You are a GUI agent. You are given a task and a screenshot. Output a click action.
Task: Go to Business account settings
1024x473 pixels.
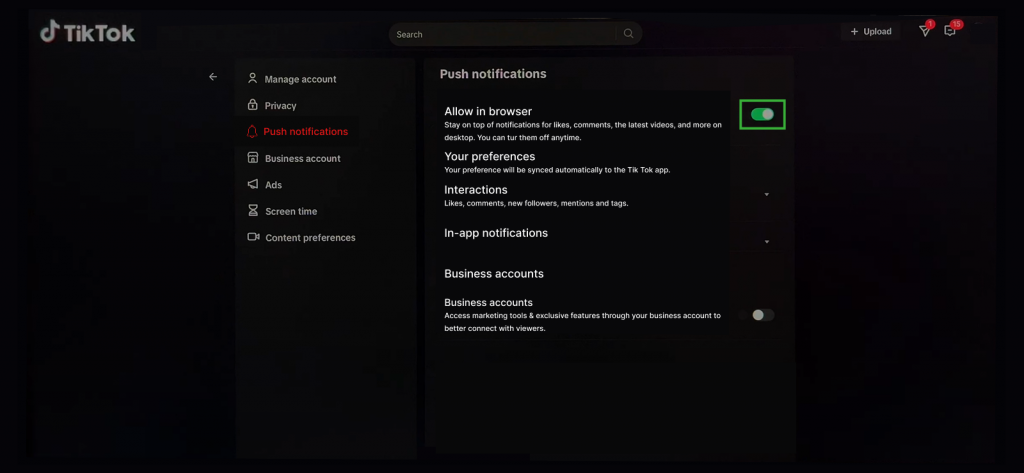302,158
